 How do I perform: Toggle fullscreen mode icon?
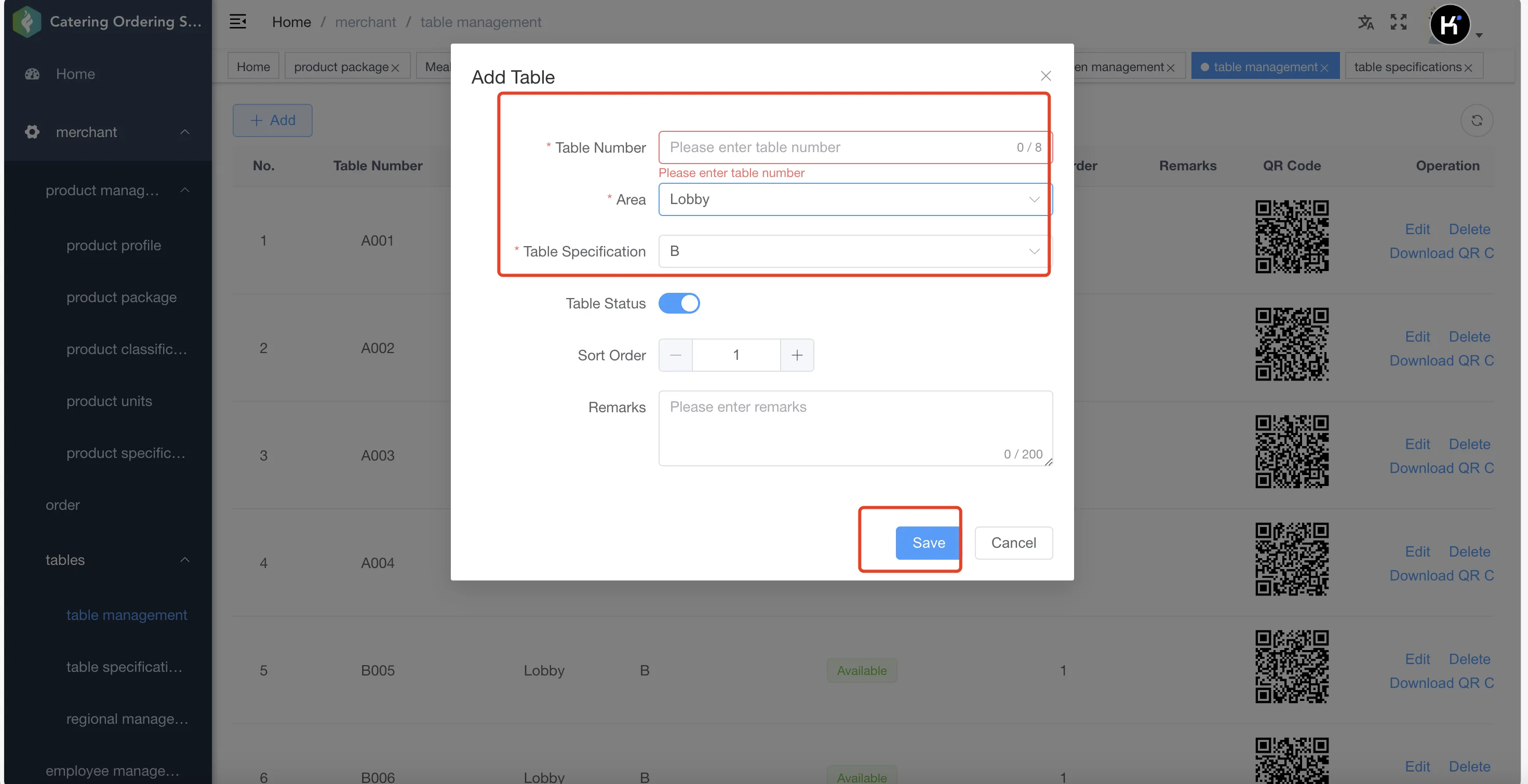[x=1399, y=22]
